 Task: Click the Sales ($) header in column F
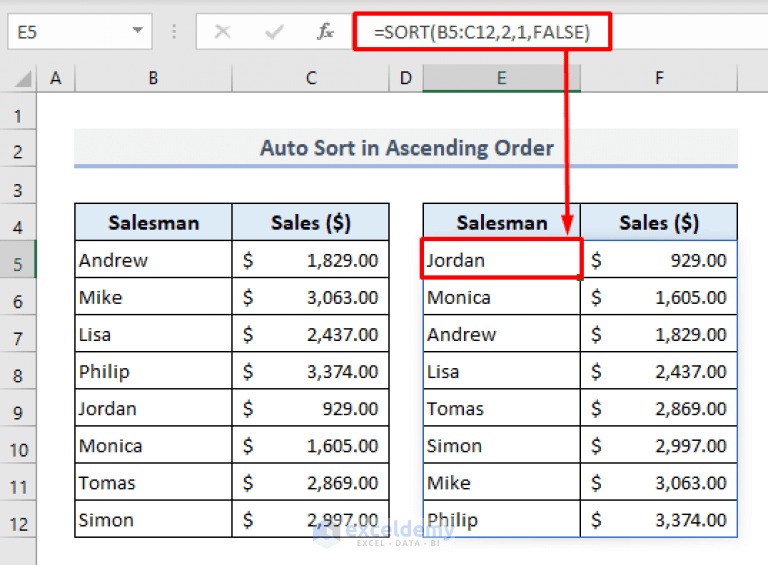pos(659,223)
